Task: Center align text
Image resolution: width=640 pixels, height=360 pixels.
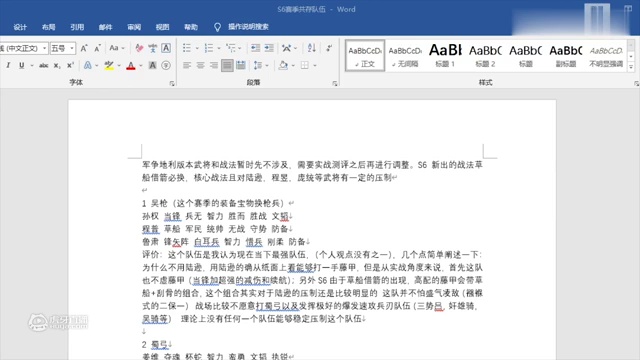Action: tap(200, 65)
